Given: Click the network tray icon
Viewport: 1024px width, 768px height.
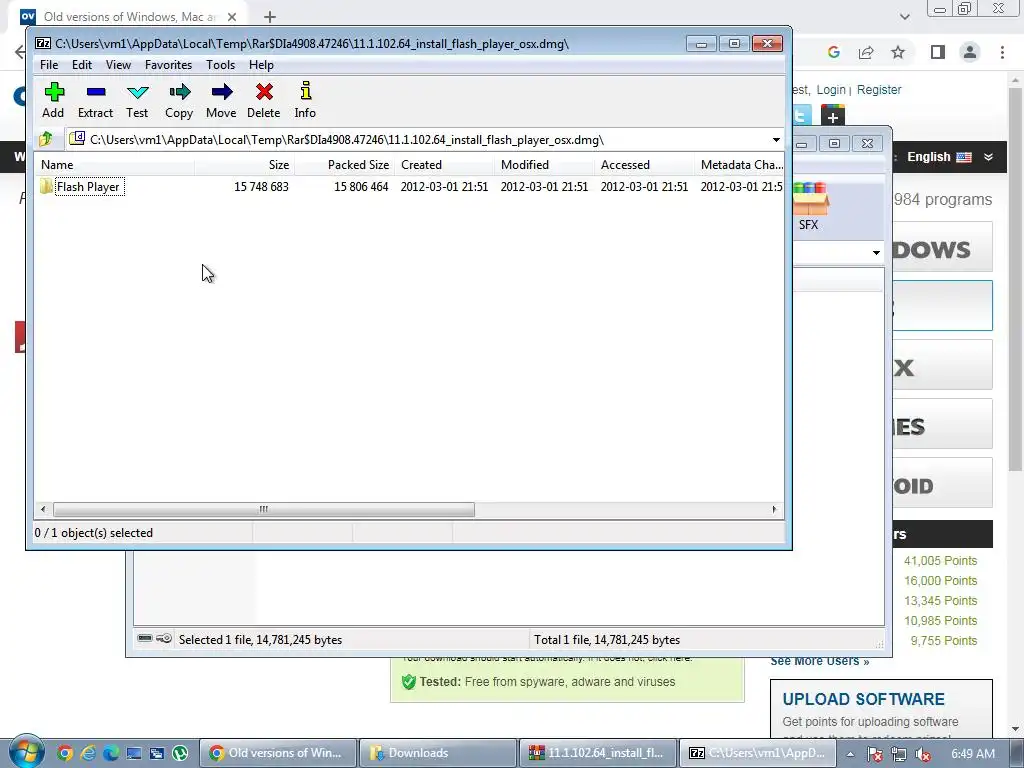Looking at the screenshot, I should (x=899, y=754).
